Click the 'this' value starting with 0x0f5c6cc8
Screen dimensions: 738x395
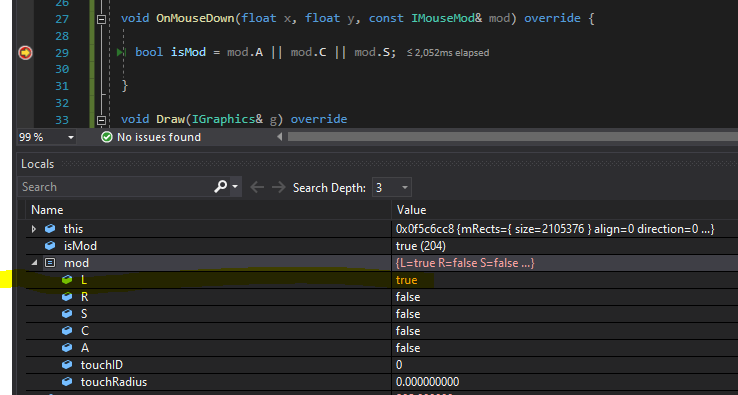tap(555, 229)
